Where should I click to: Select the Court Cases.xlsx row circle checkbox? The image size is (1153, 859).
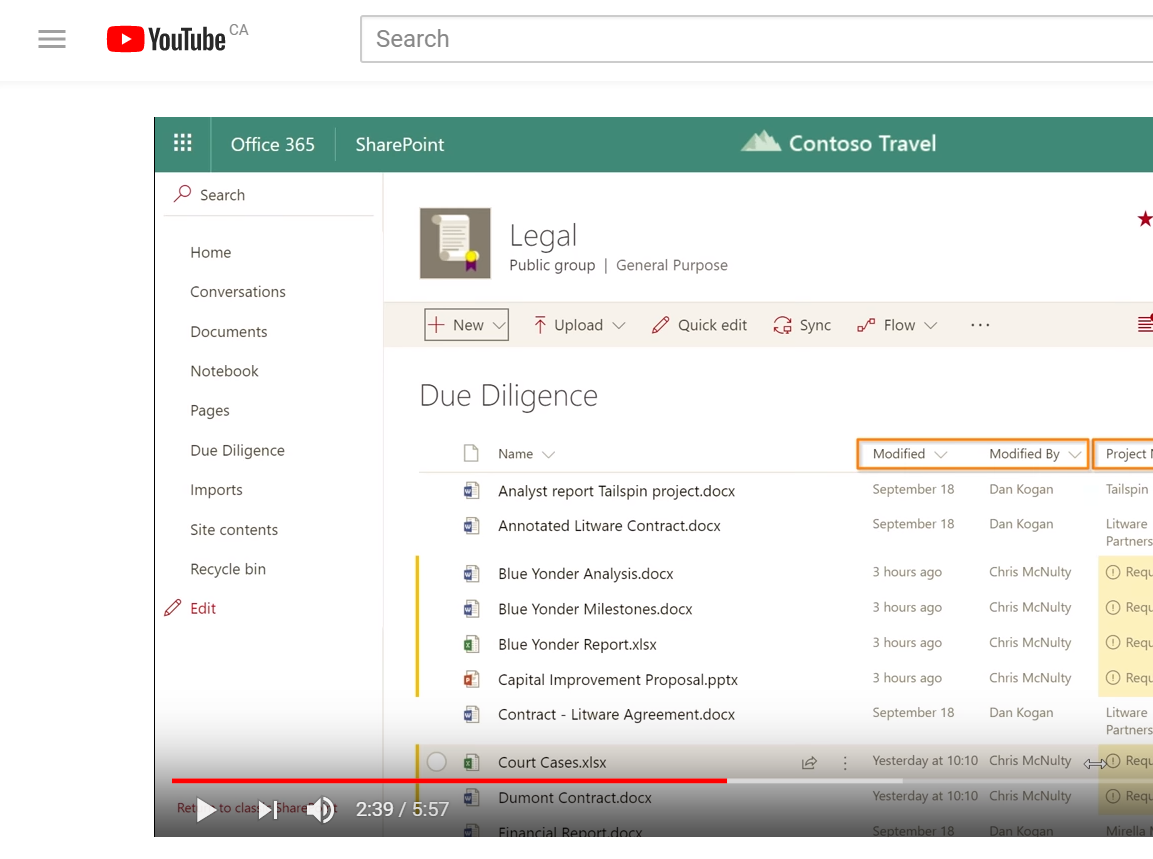point(437,762)
